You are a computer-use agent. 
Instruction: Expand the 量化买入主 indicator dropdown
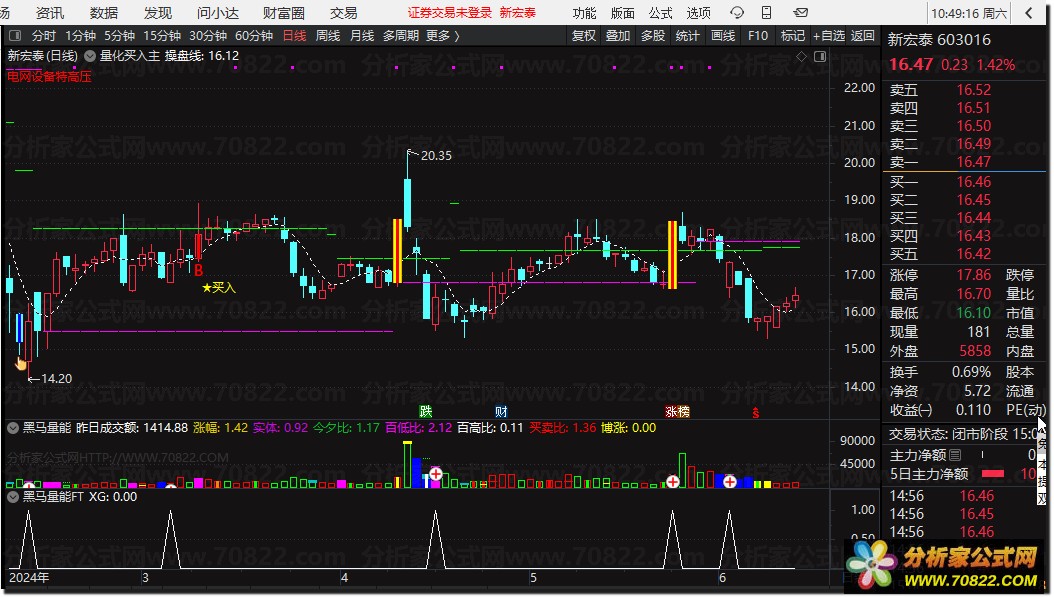tap(90, 56)
